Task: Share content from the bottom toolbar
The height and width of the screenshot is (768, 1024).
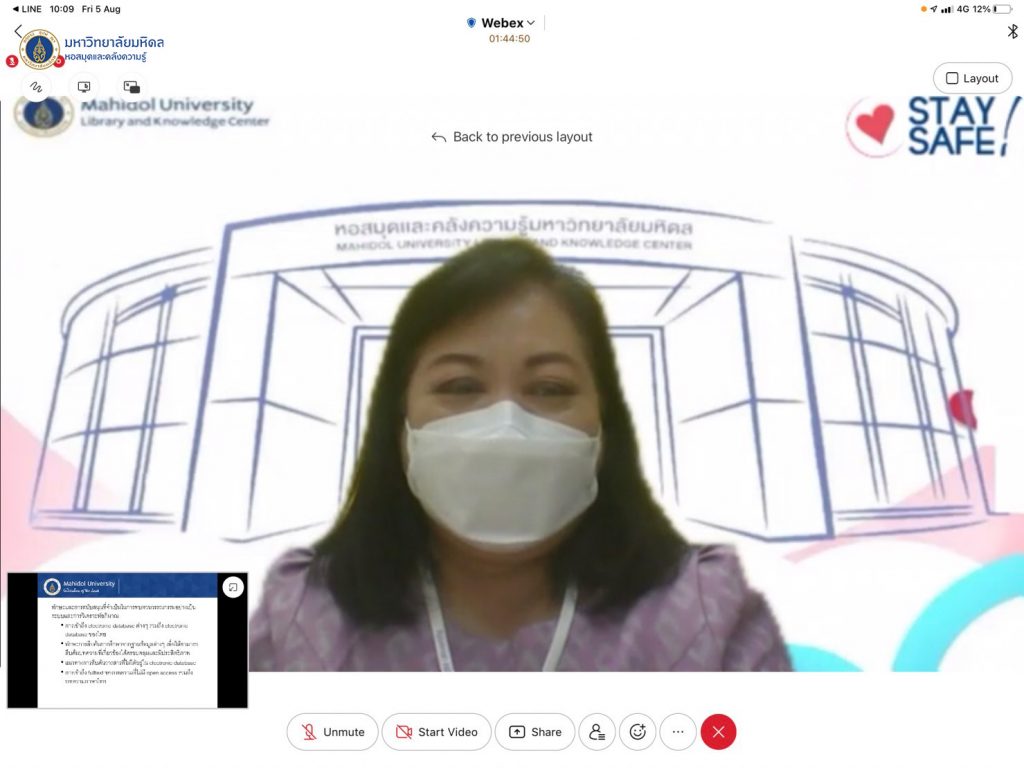Action: pos(535,732)
